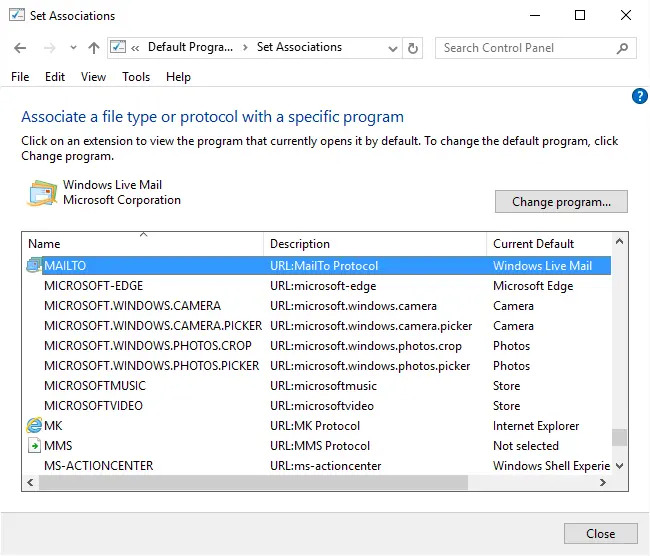Click the Set Associations breadcrumb
Screen dimensions: 650x556
(x=299, y=47)
